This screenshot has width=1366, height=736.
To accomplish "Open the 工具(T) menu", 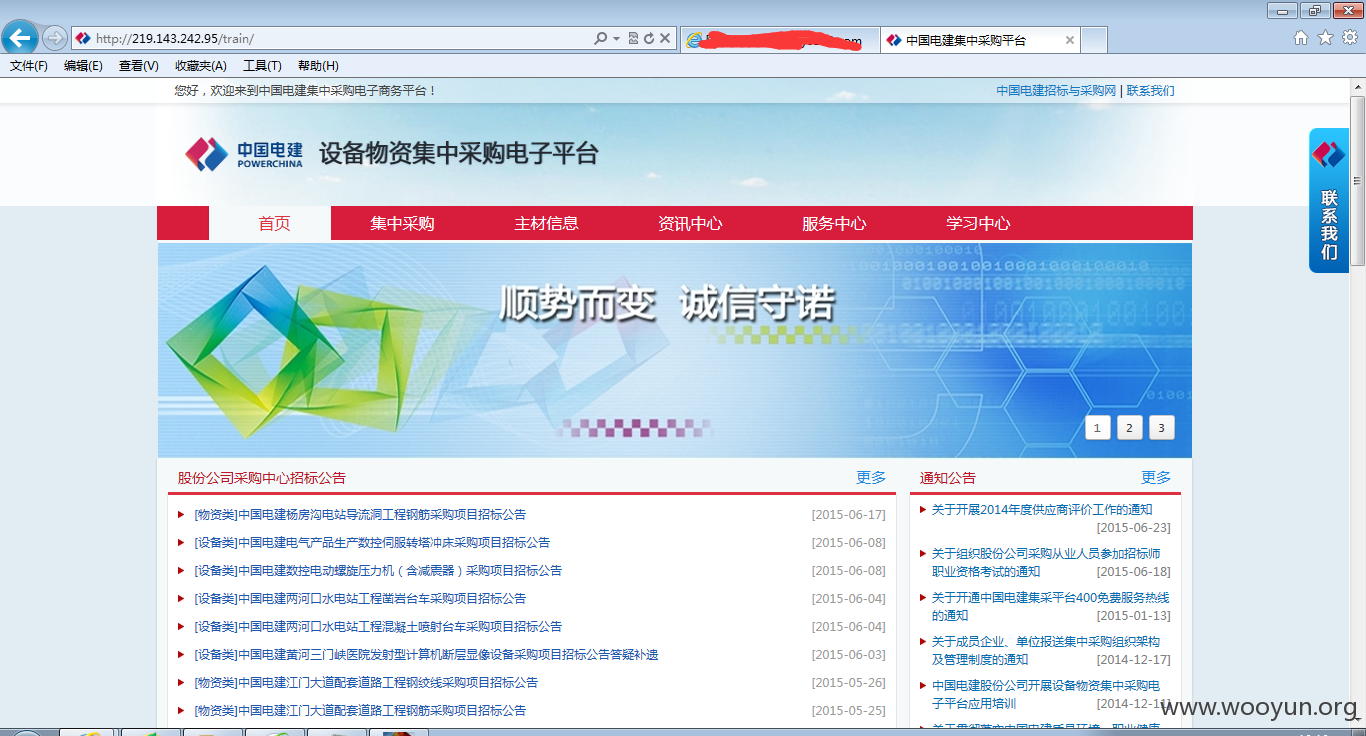I will tap(262, 66).
